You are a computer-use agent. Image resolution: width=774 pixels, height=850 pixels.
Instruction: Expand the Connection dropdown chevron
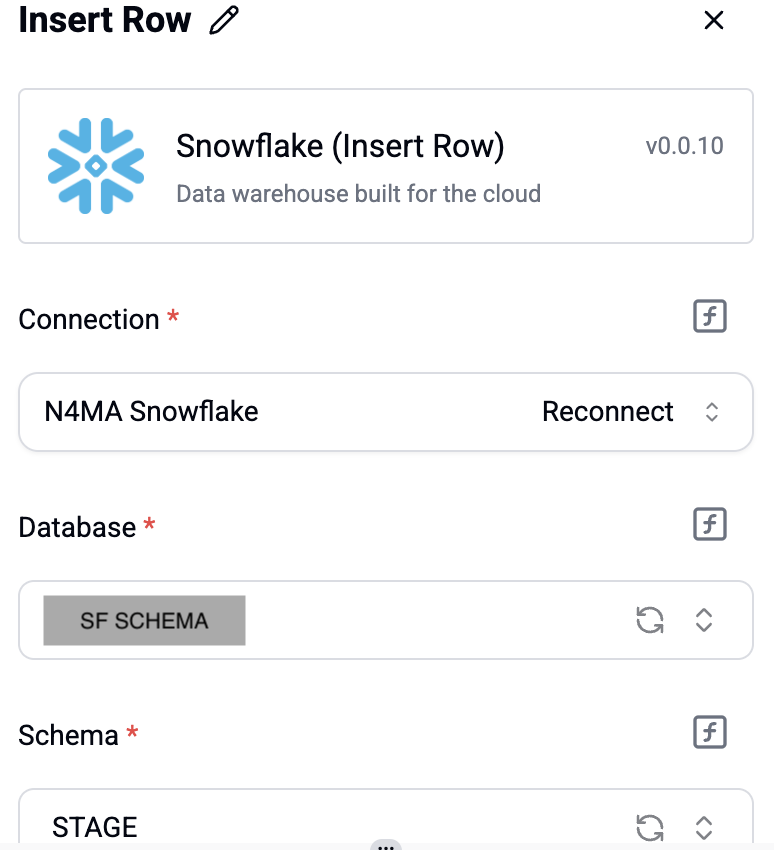(712, 412)
